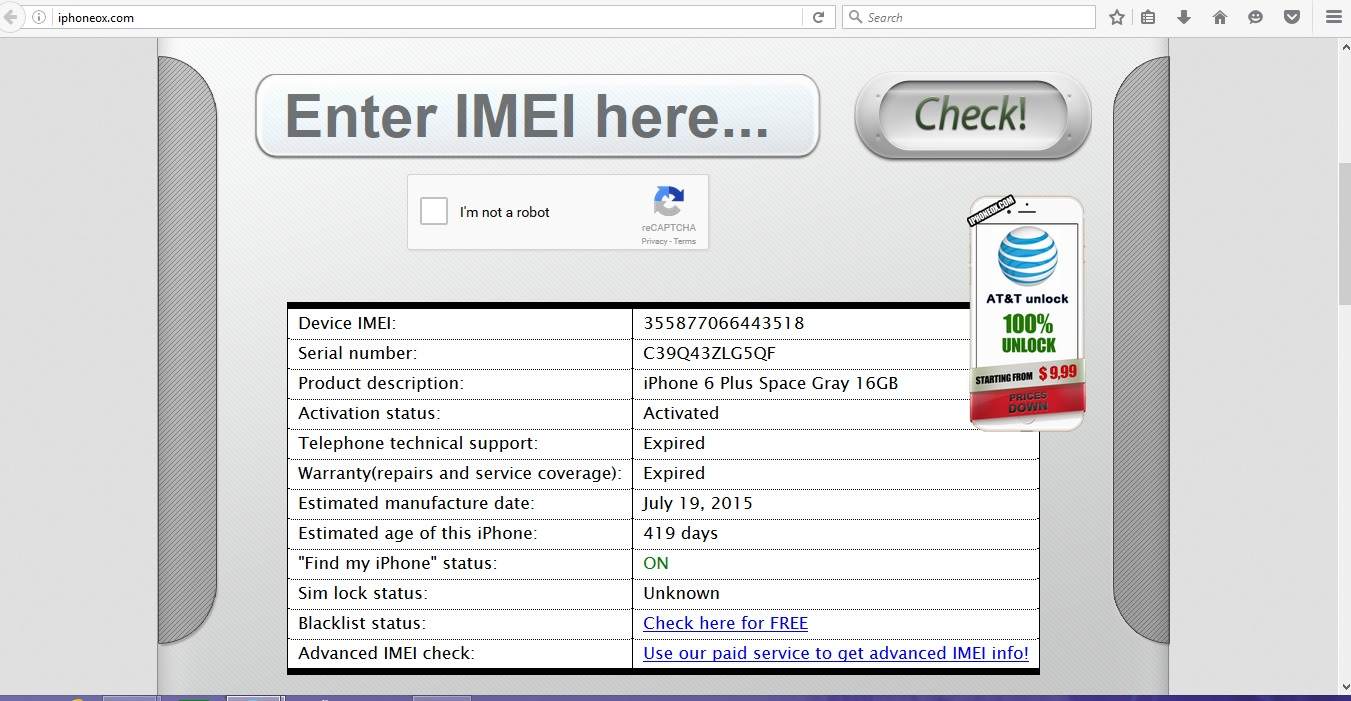
Task: Tick the I'm not a robot checkbox
Action: (x=434, y=211)
